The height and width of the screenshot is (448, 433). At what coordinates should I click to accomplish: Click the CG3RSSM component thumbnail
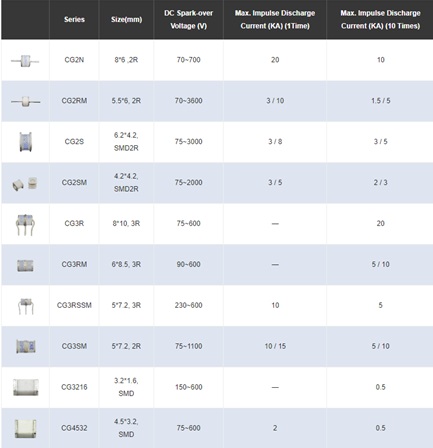26,306
